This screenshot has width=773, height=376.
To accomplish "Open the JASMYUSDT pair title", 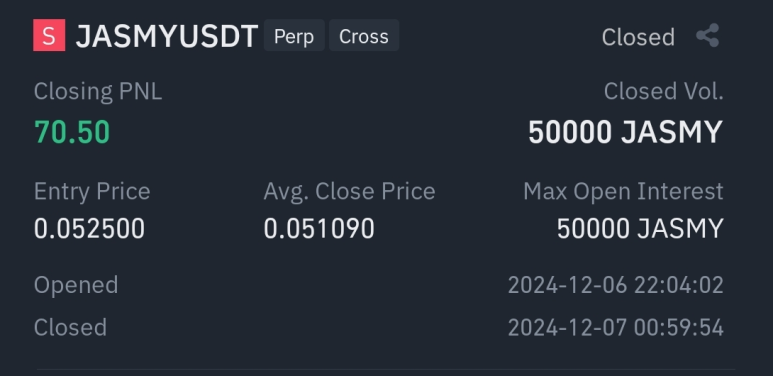I will pos(167,36).
